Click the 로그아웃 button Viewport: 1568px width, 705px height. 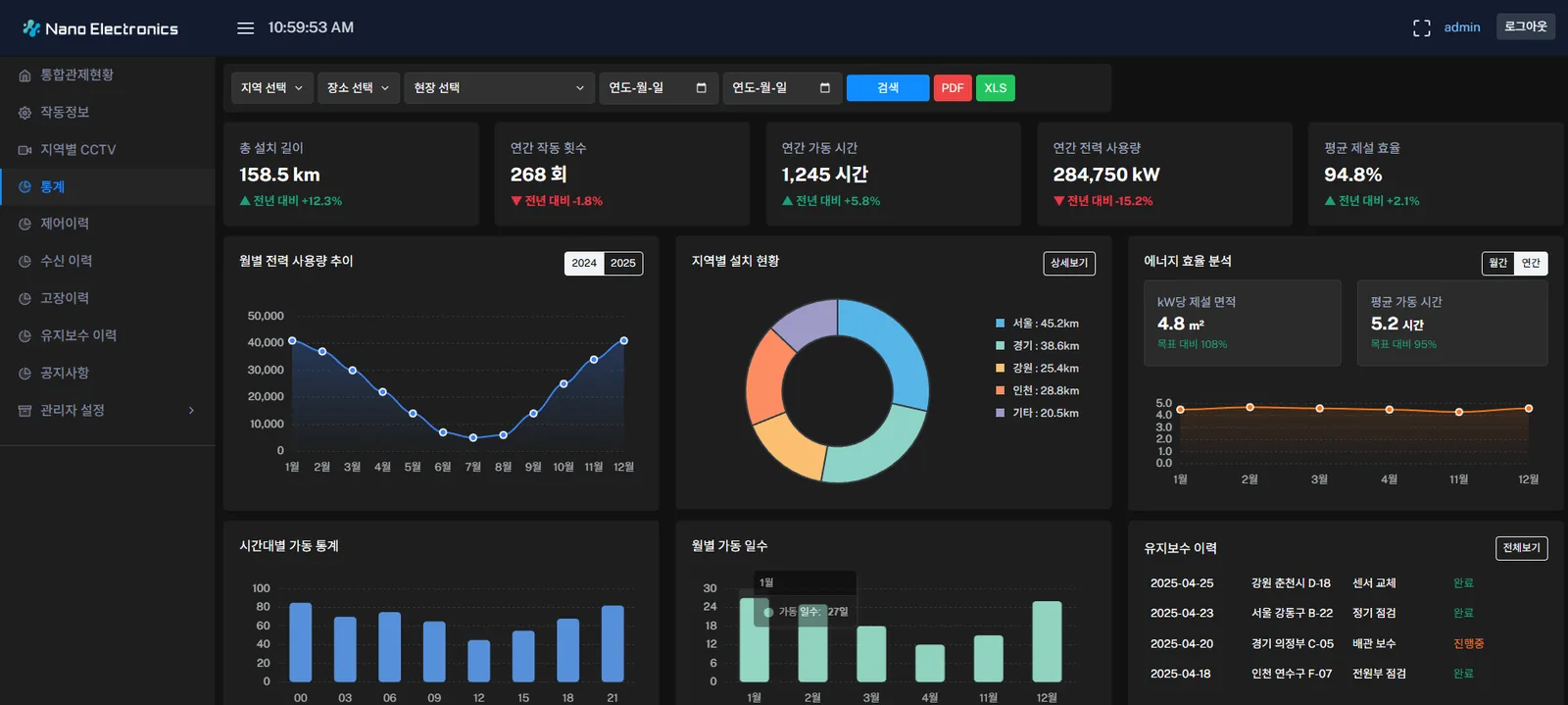pos(1526,27)
